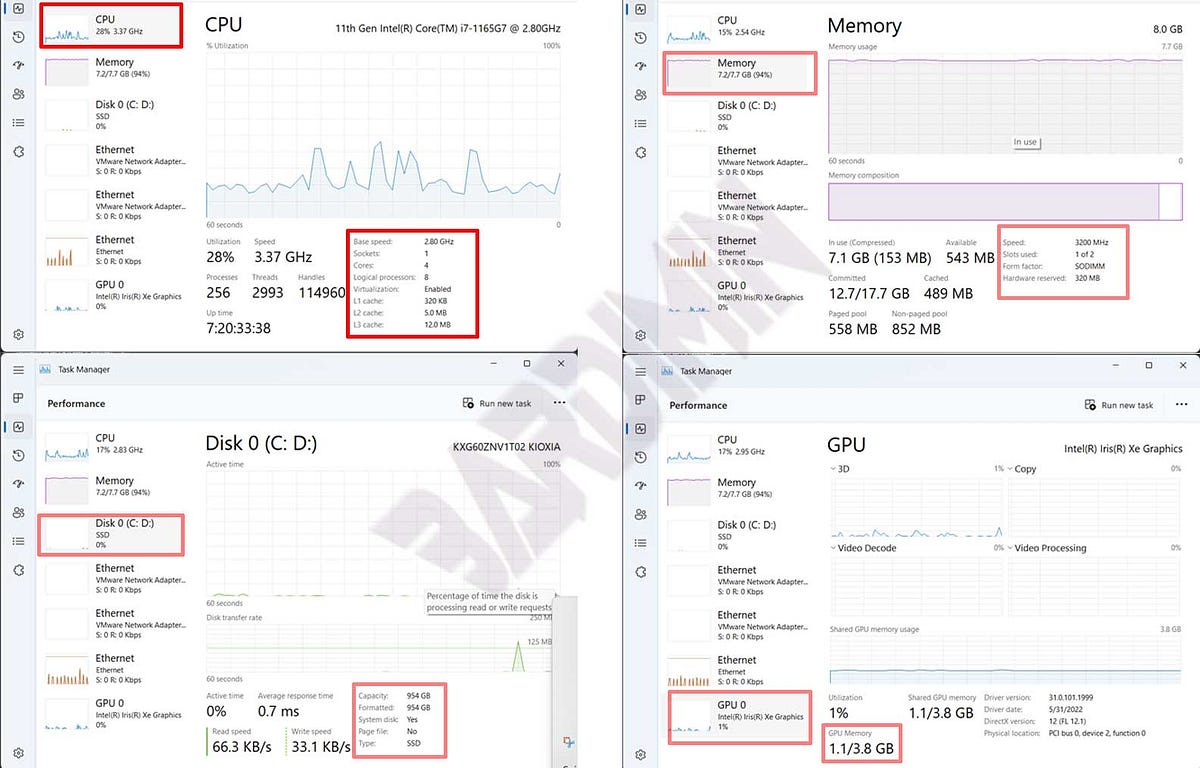Select CPU 15% entry in Memory view list
1200x768 pixels.
point(740,26)
